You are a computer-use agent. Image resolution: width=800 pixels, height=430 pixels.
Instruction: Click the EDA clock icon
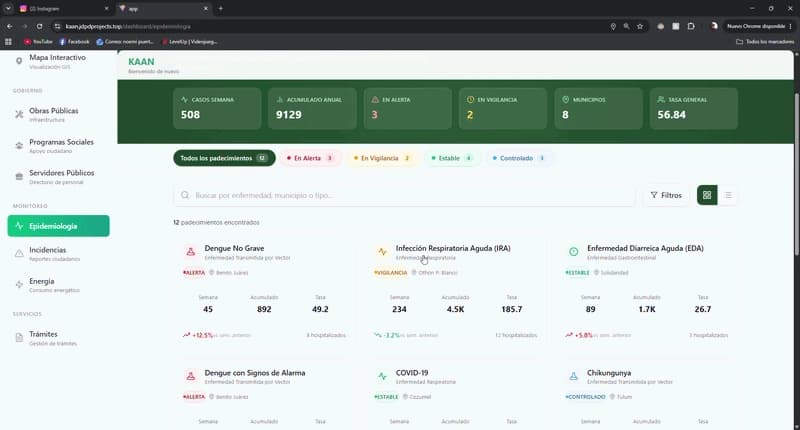[573, 251]
